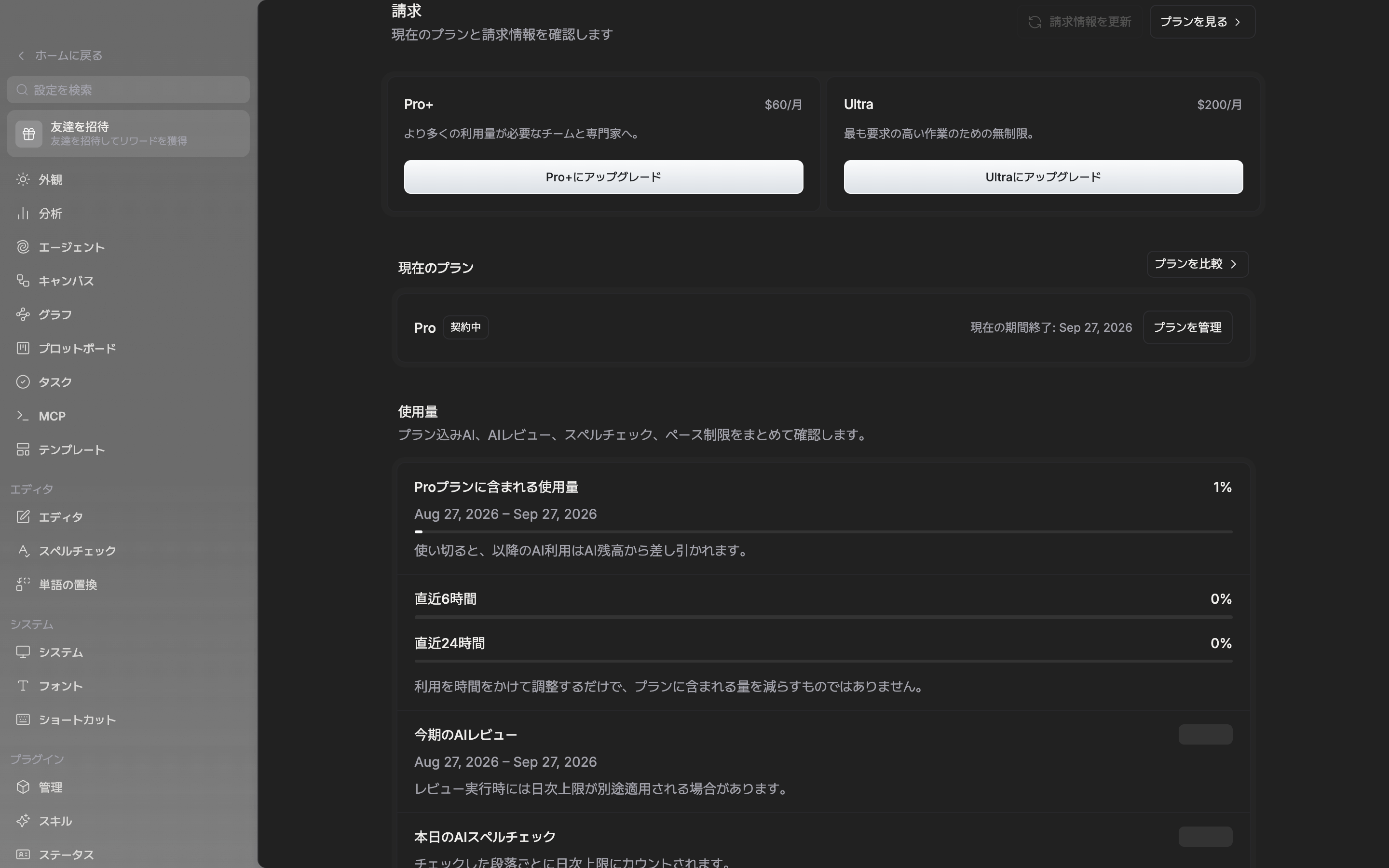
Task: Click the spellcheck icon beside スペルチェック
Action: 23,551
